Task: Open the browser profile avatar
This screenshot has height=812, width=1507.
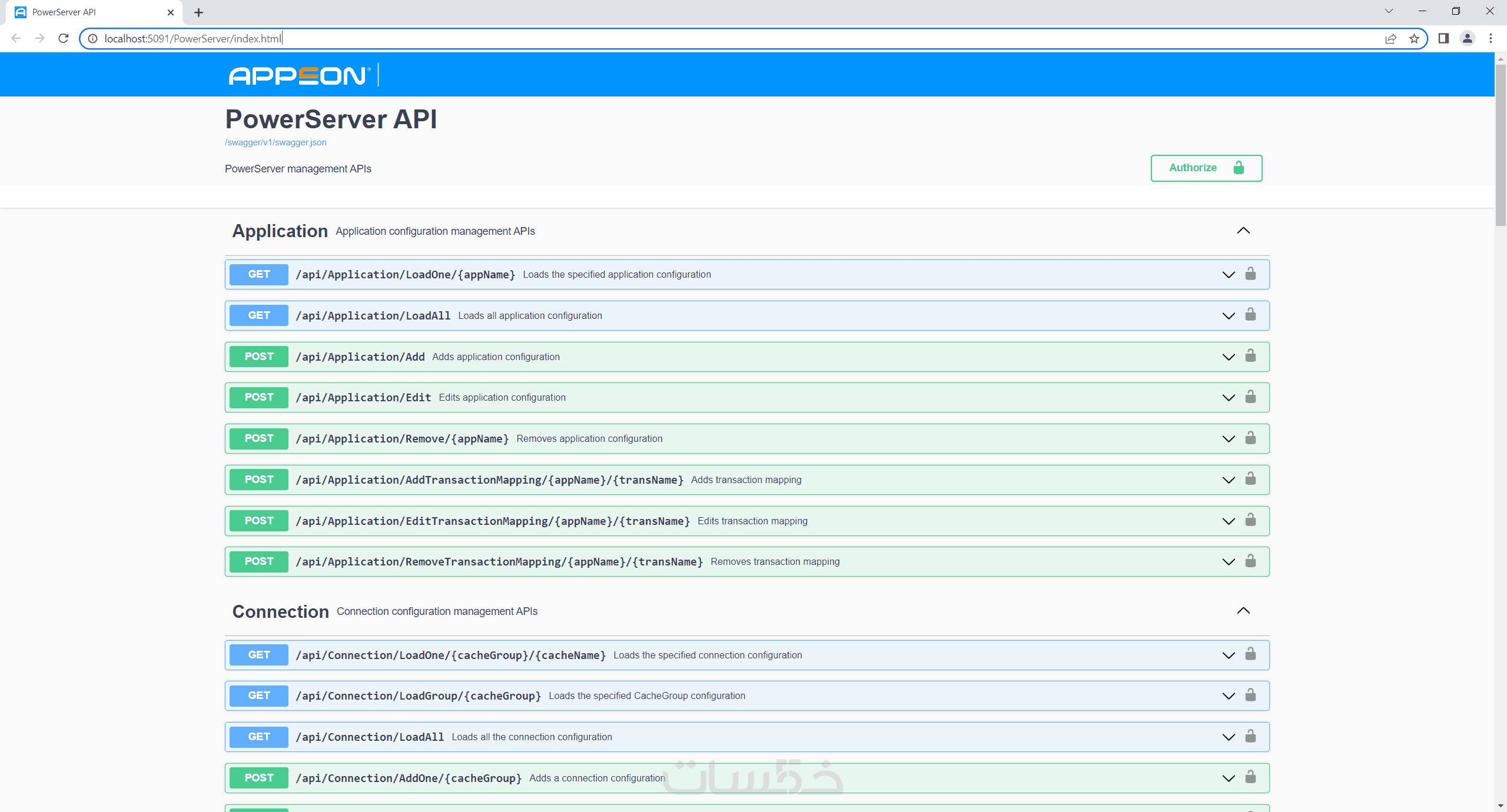Action: pyautogui.click(x=1468, y=39)
